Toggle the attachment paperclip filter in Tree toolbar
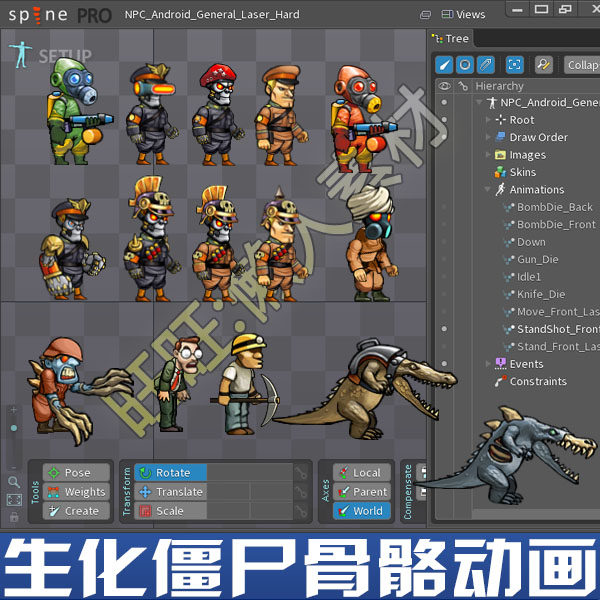600x600 pixels. pos(486,65)
